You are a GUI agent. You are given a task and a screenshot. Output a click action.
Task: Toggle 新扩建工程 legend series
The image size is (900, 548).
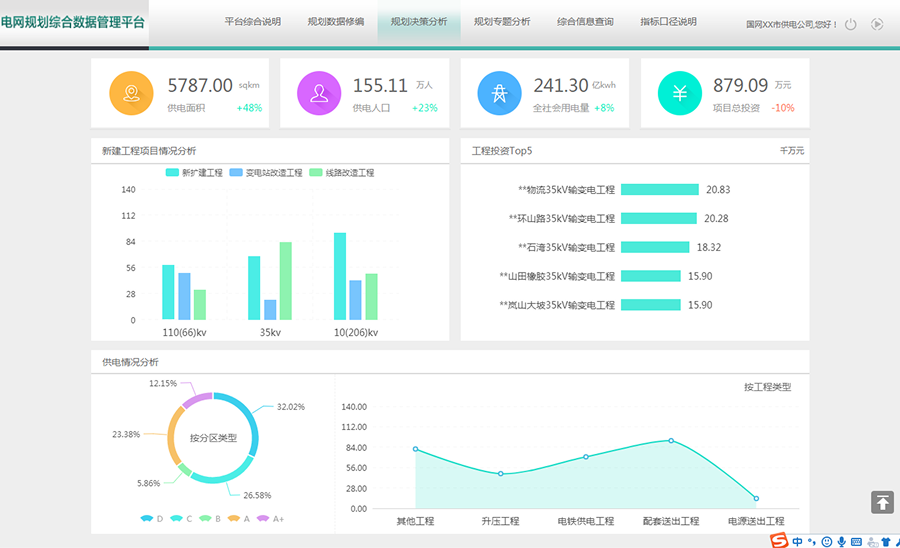tap(194, 173)
